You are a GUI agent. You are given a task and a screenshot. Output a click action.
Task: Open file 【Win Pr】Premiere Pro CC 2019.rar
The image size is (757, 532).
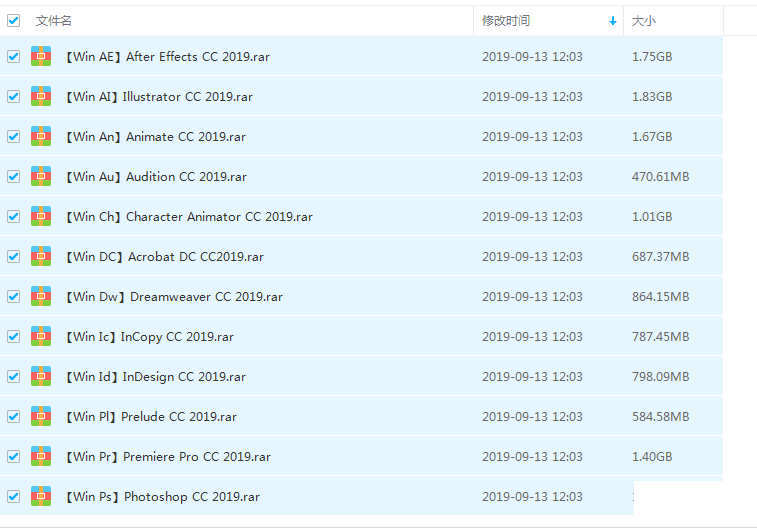click(168, 457)
